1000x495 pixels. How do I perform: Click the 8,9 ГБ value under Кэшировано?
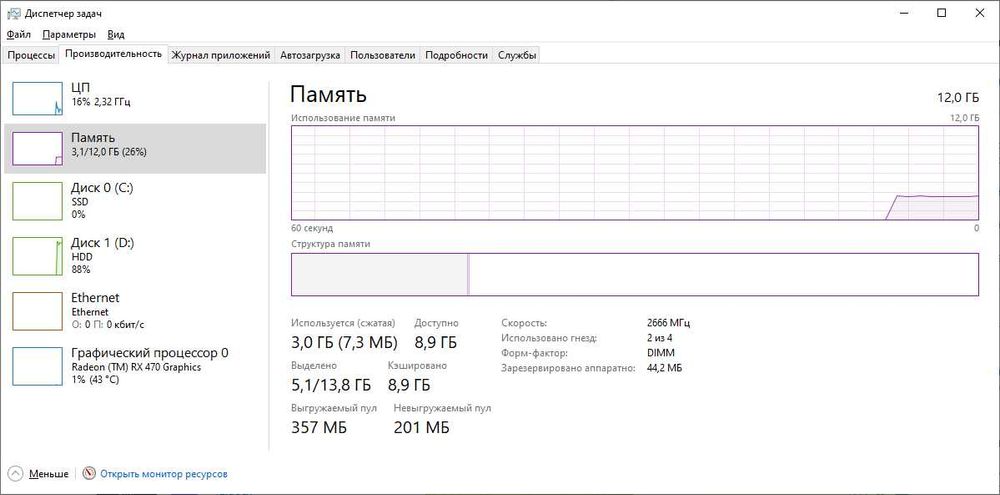(409, 385)
